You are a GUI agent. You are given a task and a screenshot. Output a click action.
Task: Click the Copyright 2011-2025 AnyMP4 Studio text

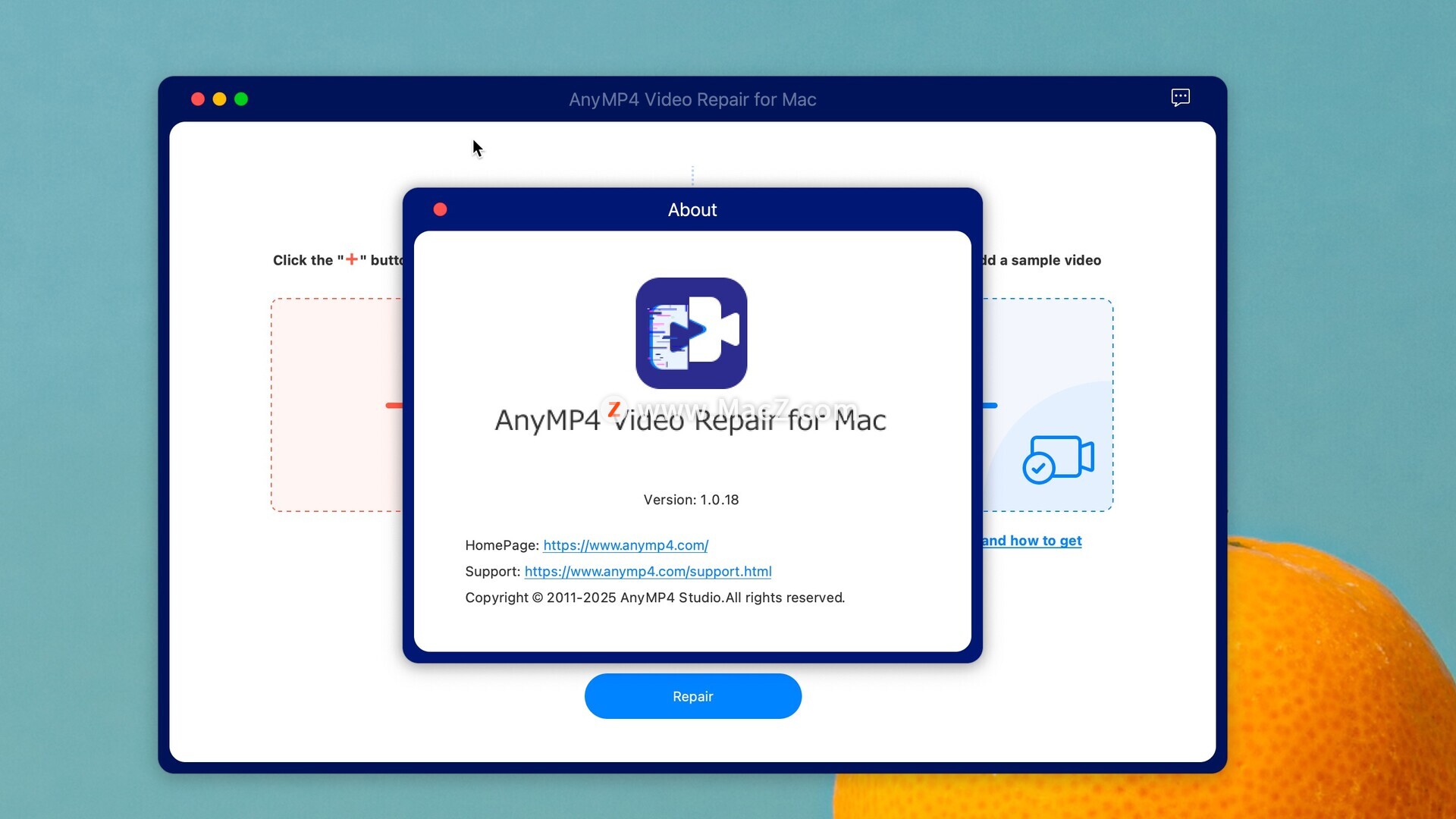pos(654,598)
